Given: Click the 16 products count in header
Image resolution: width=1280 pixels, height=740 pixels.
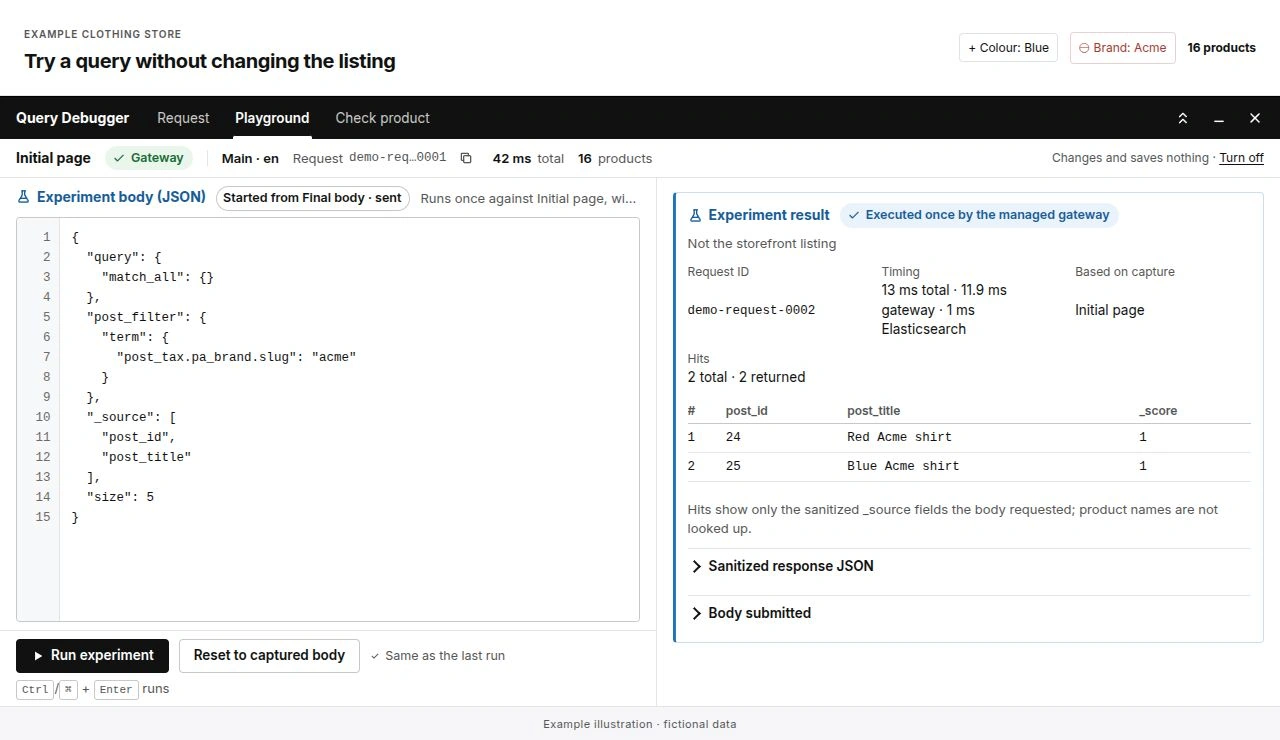Looking at the screenshot, I should pyautogui.click(x=1221, y=48).
